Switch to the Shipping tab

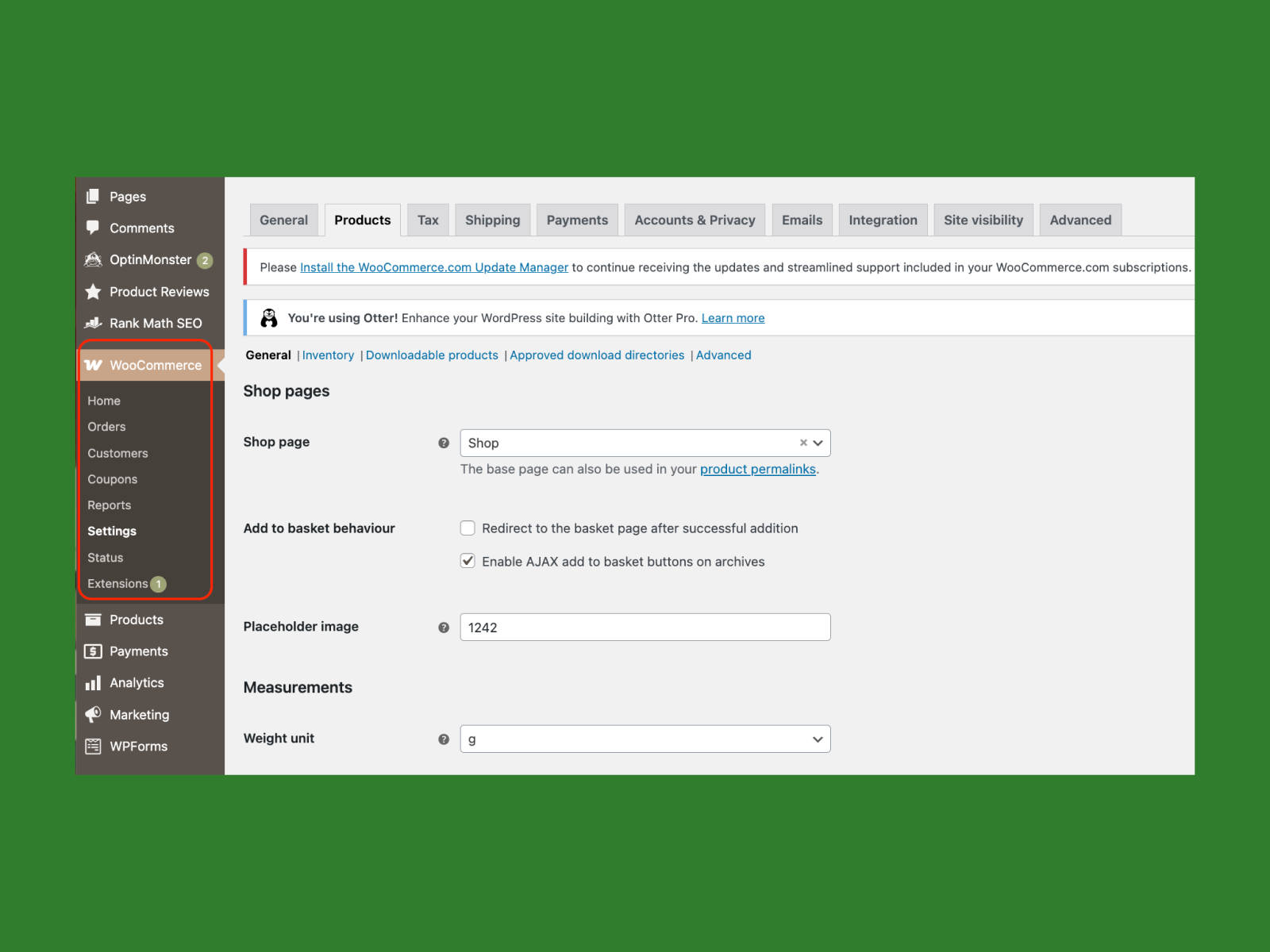click(492, 220)
